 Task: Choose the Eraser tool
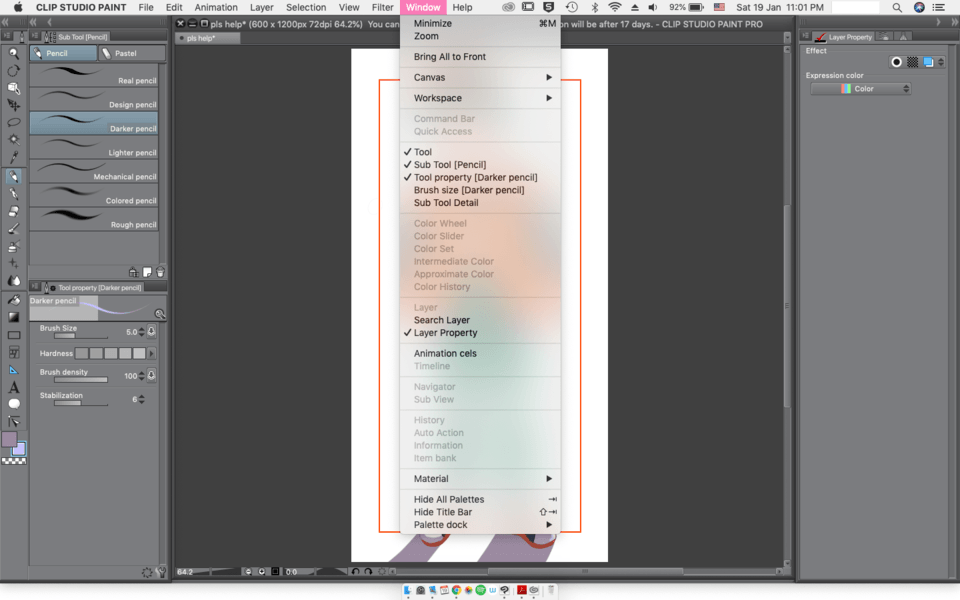(14, 211)
